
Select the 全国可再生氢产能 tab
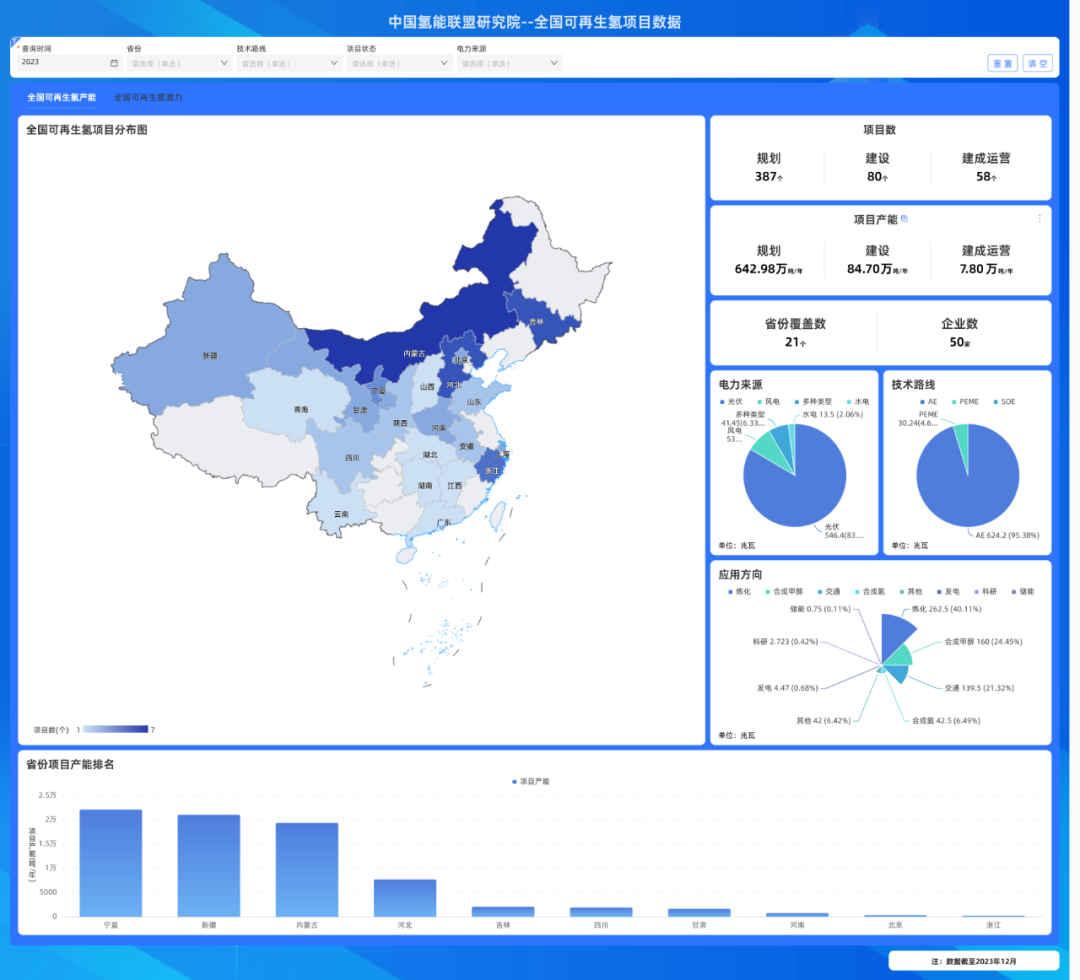point(62,98)
